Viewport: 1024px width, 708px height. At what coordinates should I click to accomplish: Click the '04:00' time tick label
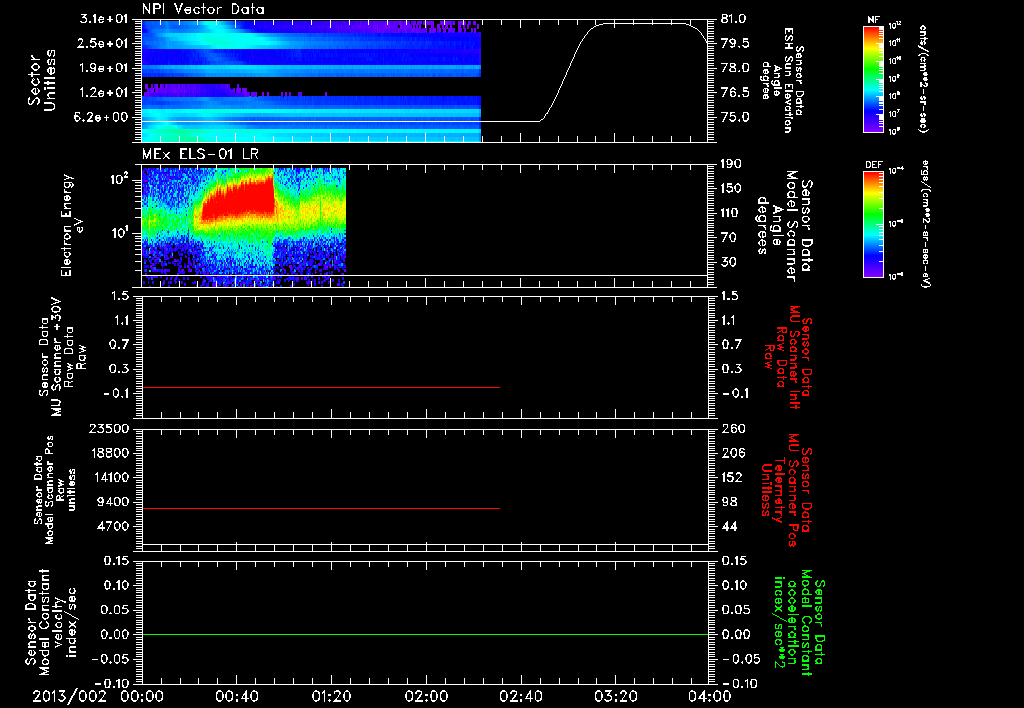pyautogui.click(x=709, y=696)
